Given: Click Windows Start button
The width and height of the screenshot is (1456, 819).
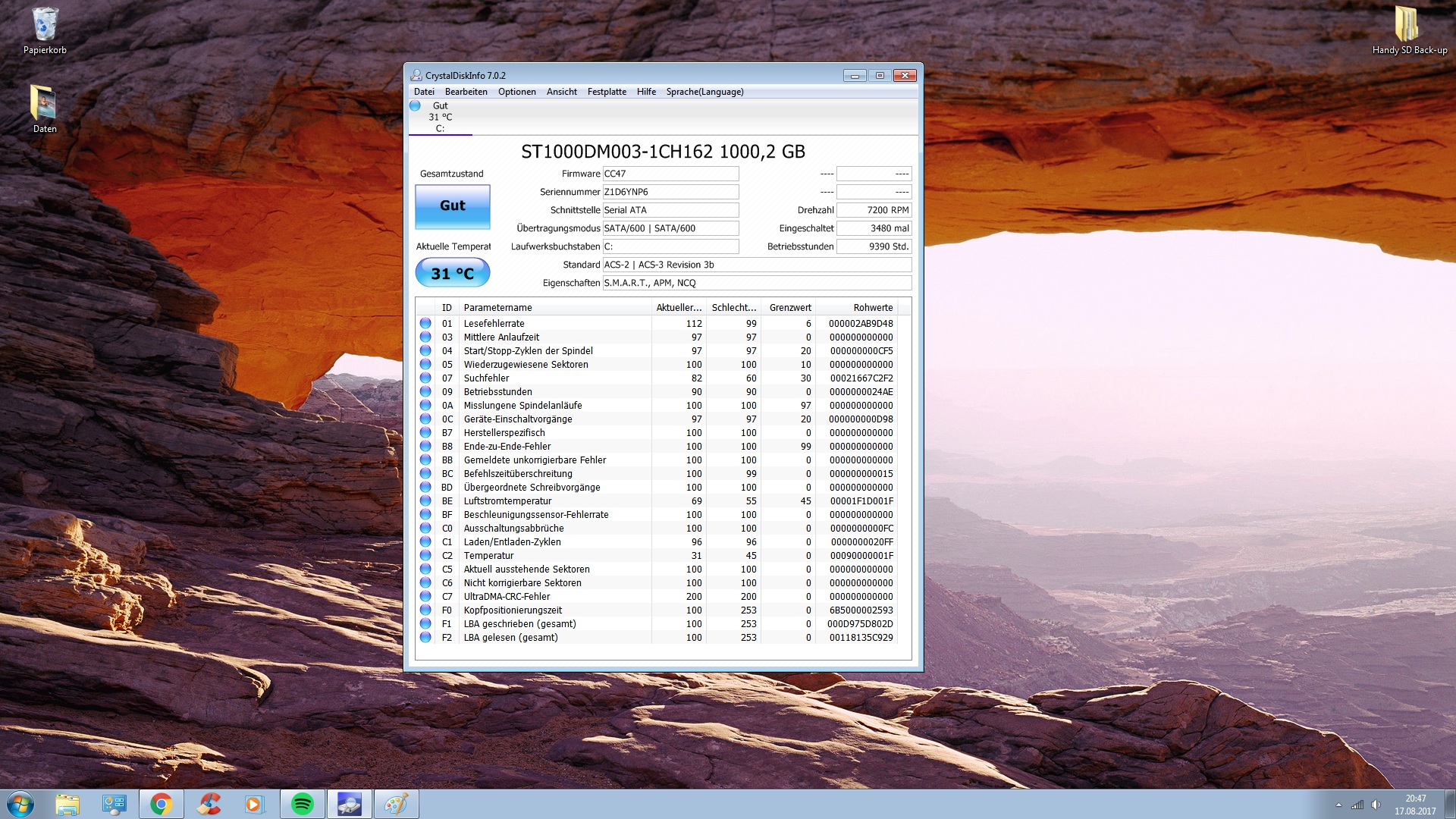Looking at the screenshot, I should (x=20, y=804).
